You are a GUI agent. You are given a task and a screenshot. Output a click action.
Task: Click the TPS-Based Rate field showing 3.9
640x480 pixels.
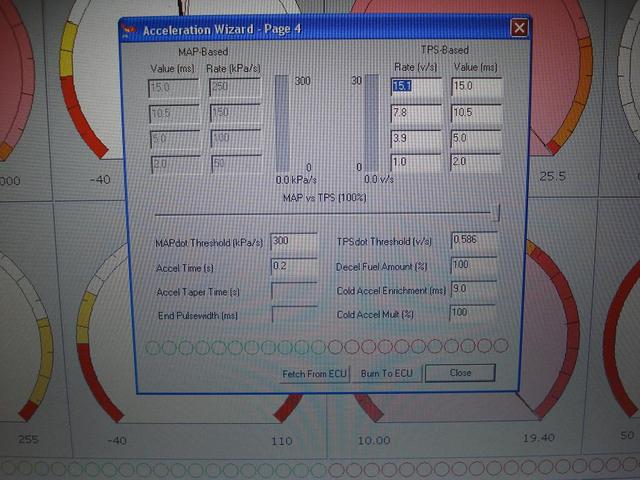click(416, 138)
